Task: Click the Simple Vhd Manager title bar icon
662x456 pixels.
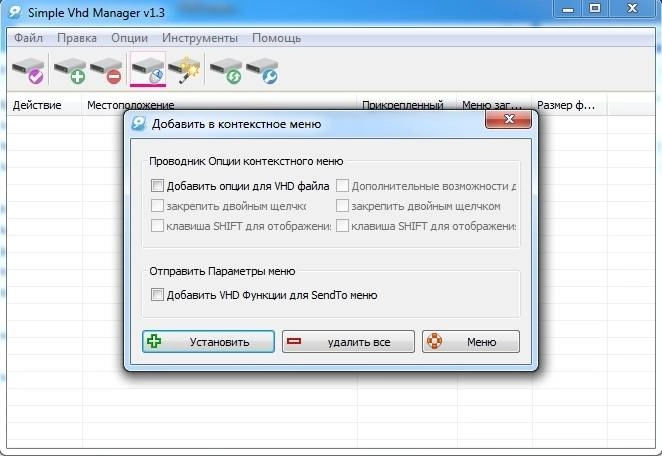Action: 15,12
